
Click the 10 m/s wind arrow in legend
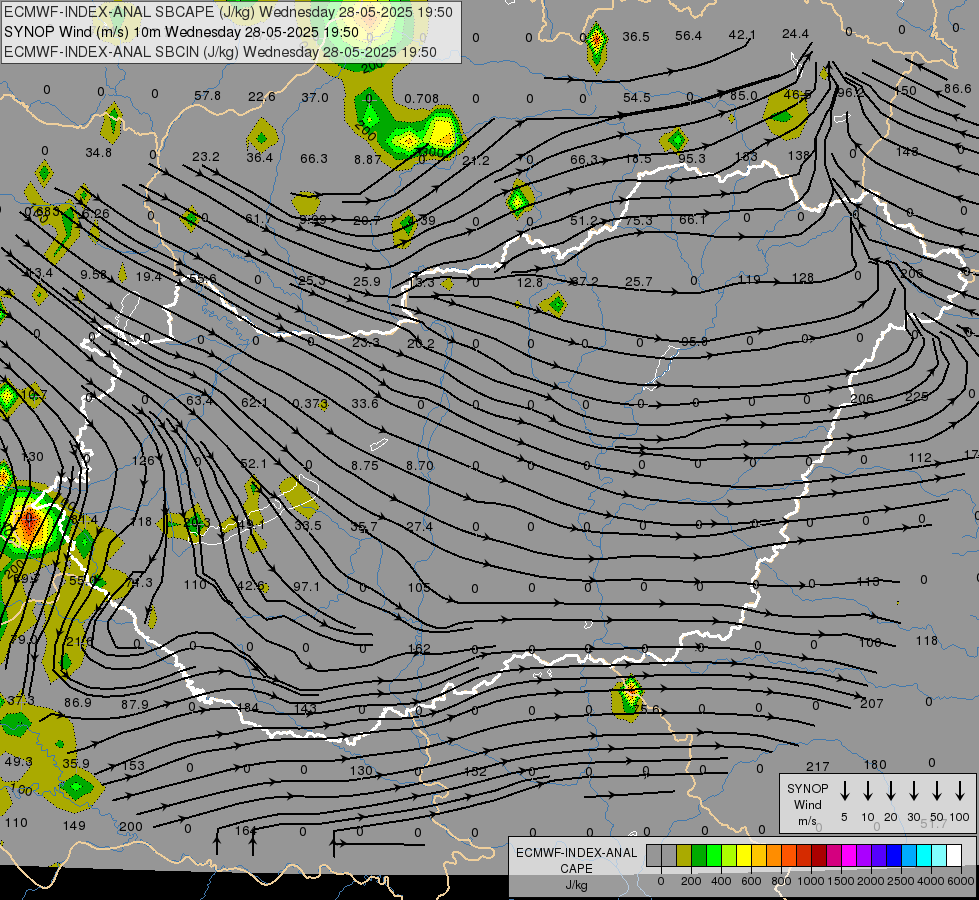(x=868, y=790)
